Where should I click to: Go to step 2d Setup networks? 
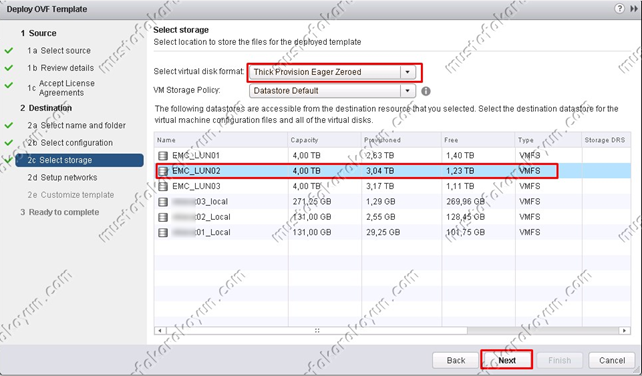pos(62,177)
